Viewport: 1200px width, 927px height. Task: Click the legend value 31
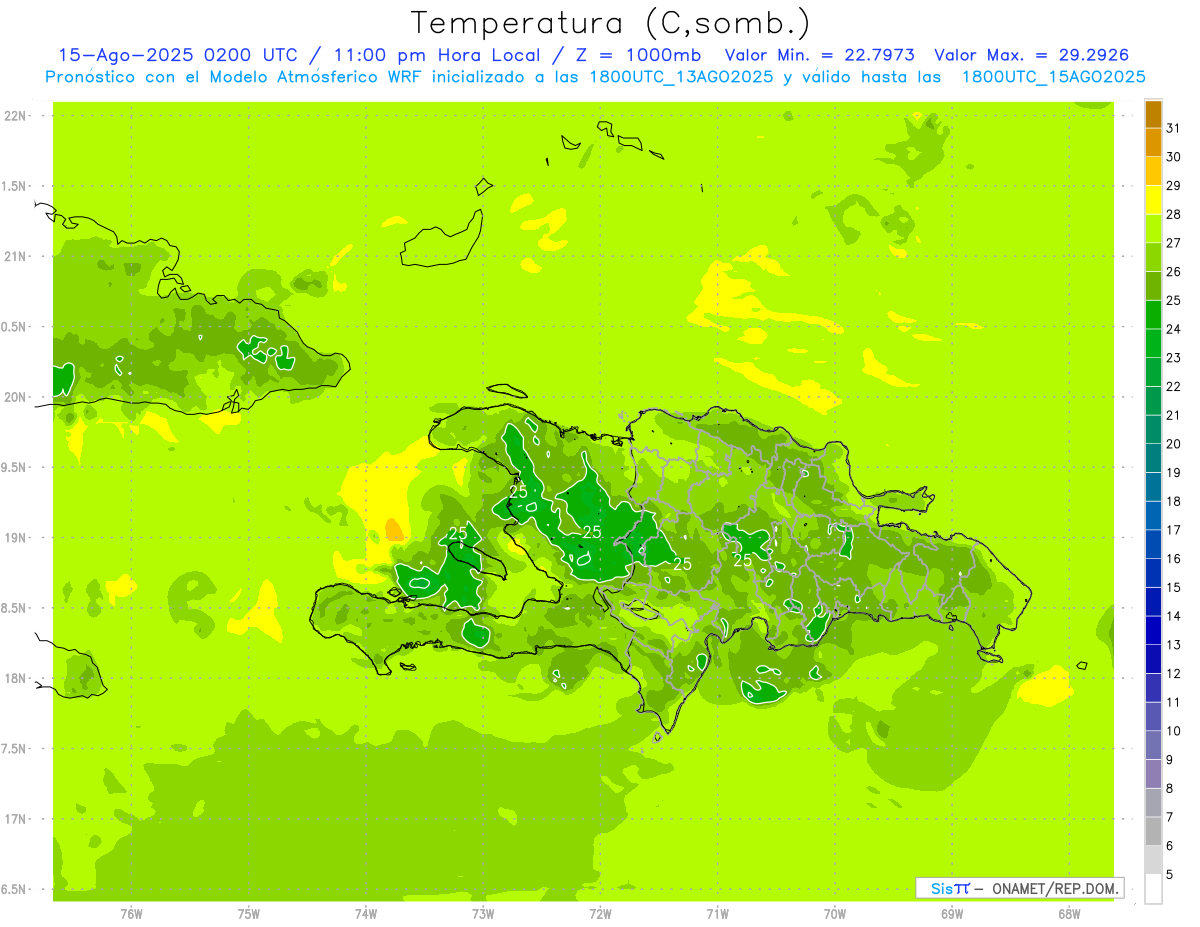(x=1174, y=128)
